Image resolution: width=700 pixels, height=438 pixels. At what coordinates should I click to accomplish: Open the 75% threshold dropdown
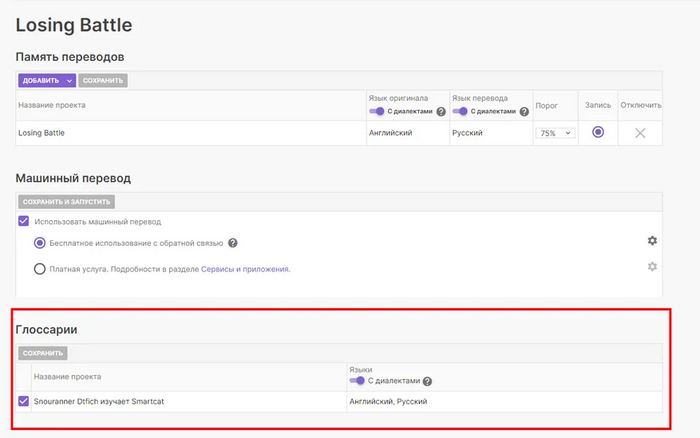point(556,133)
